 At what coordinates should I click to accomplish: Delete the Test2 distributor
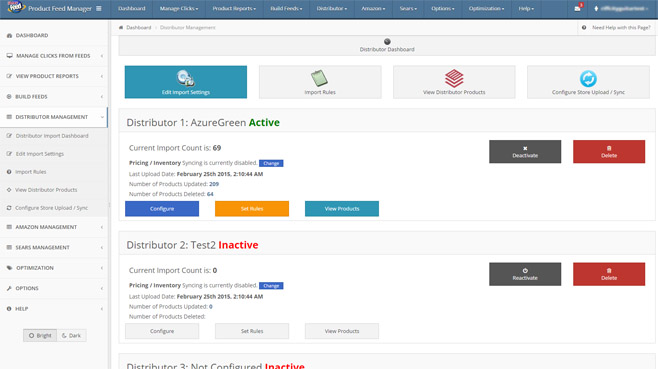609,274
